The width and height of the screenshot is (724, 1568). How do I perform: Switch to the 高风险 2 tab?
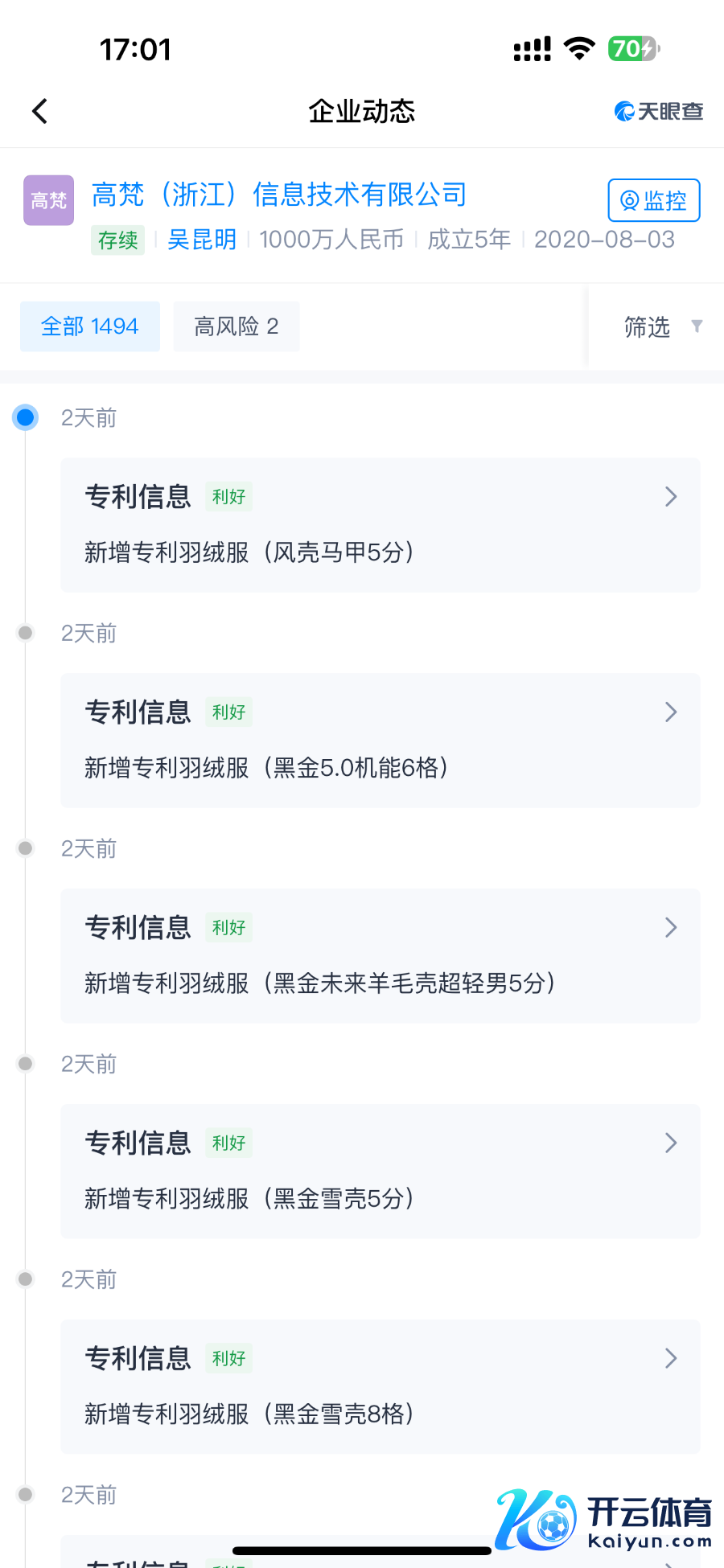[236, 326]
